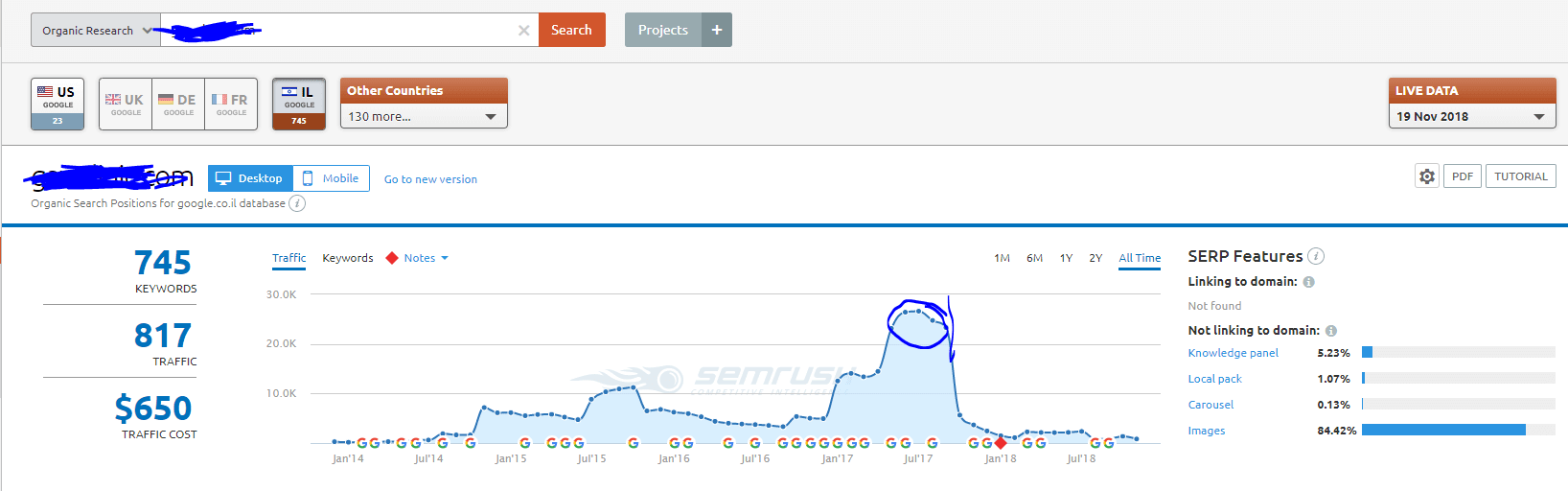The image size is (1568, 491).
Task: Click the 745 keywords count
Action: [x=162, y=263]
